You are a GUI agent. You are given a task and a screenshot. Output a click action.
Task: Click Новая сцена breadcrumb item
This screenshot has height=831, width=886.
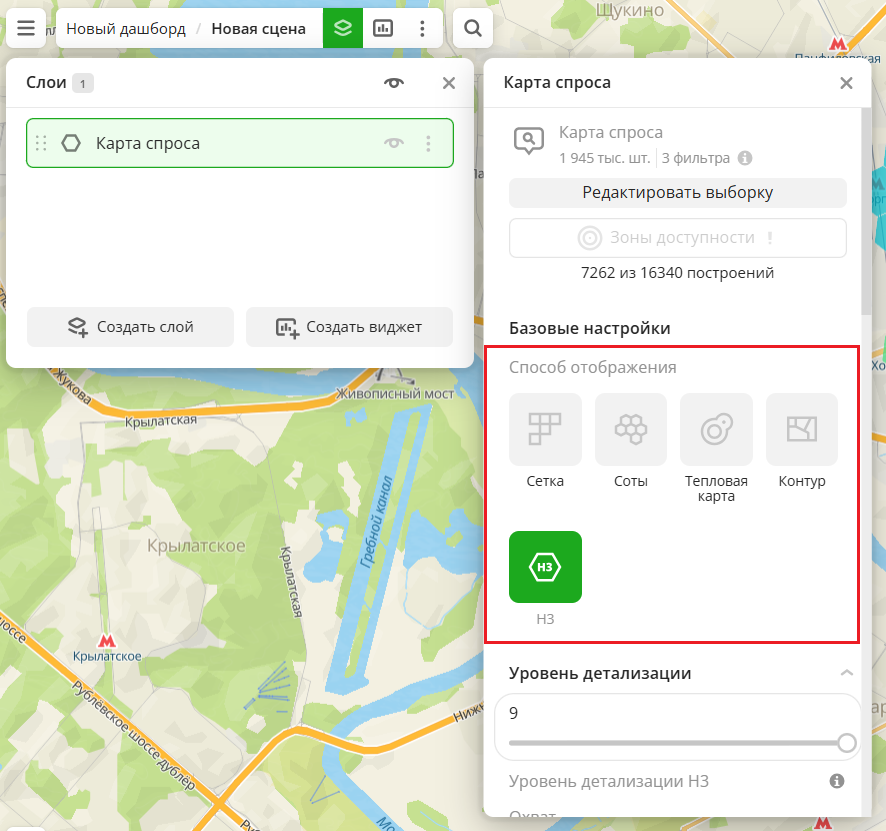coord(258,29)
